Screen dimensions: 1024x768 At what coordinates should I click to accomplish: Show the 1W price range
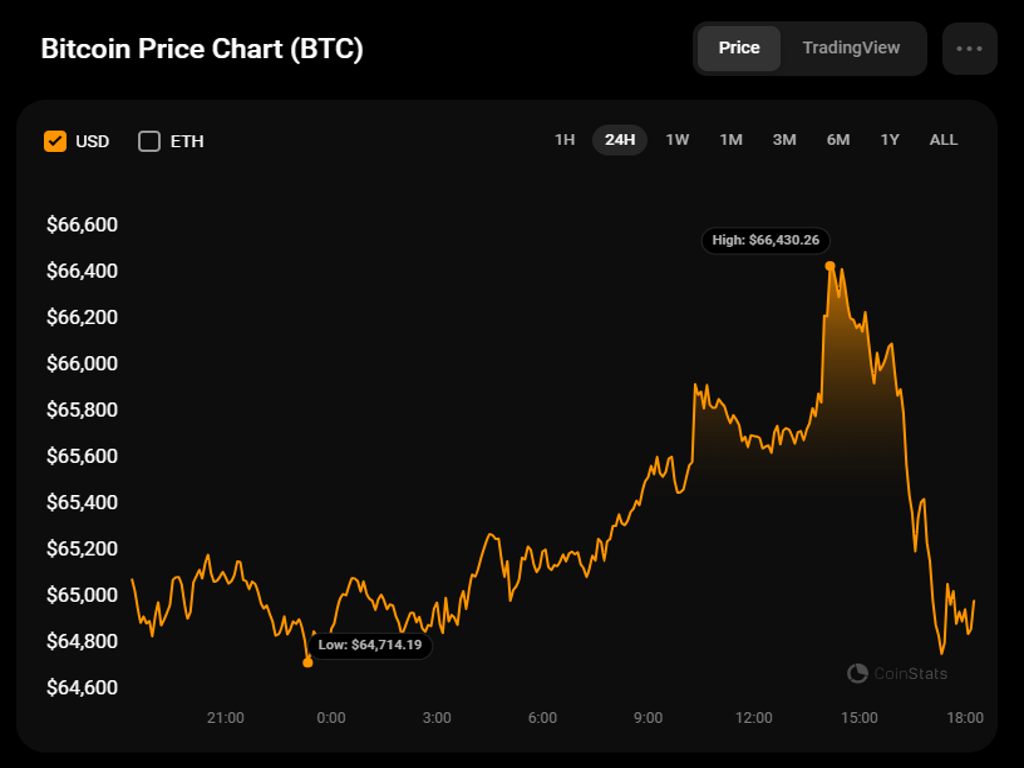(677, 140)
